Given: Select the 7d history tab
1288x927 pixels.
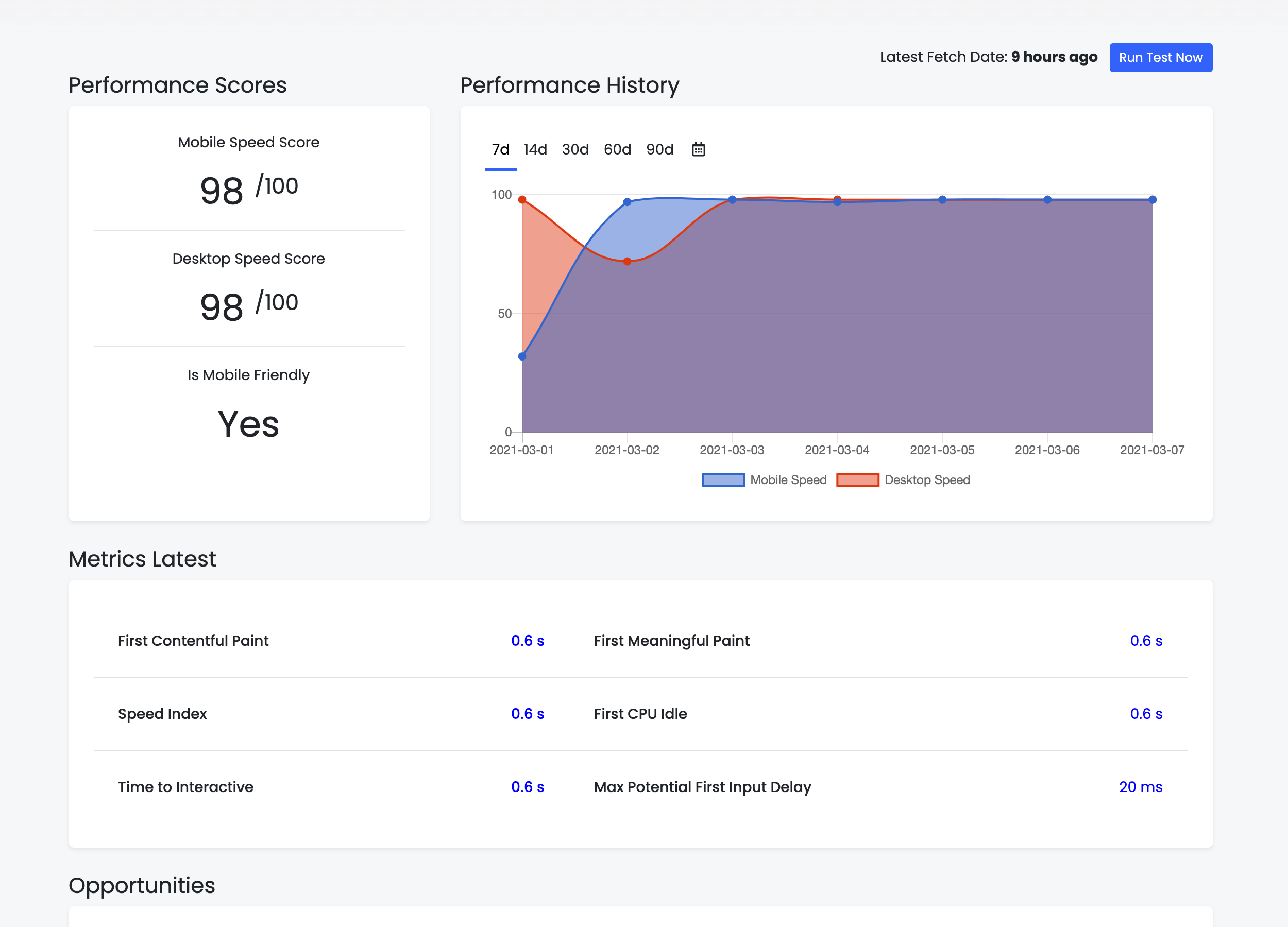Looking at the screenshot, I should click(x=500, y=149).
